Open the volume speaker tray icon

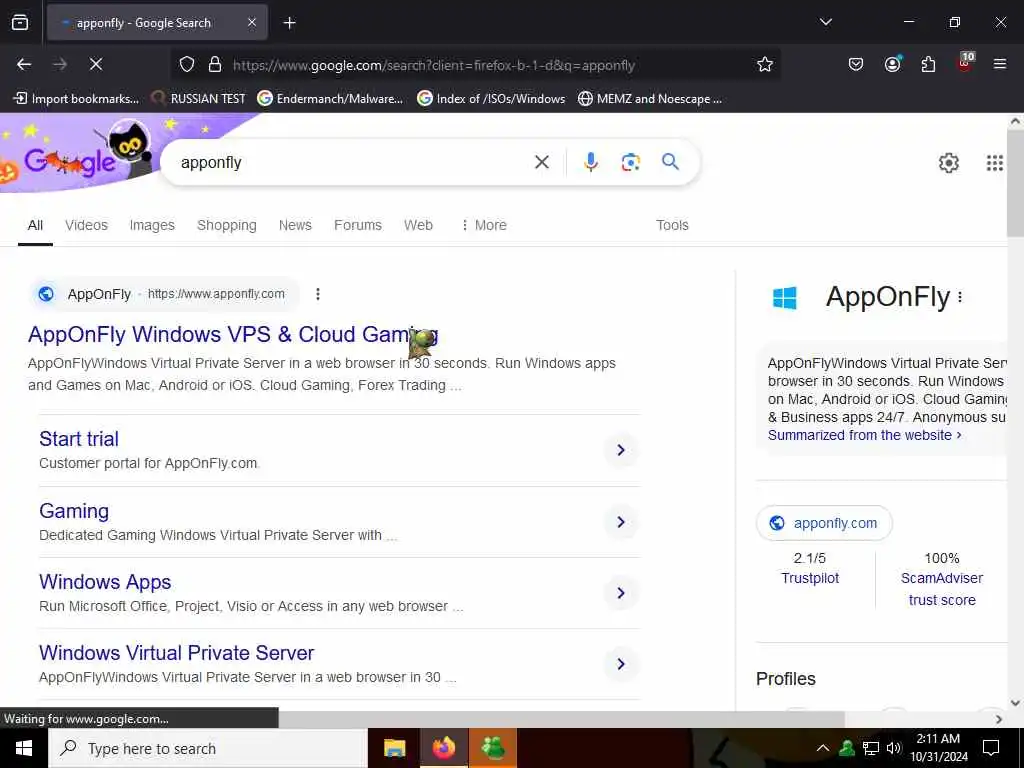[893, 748]
